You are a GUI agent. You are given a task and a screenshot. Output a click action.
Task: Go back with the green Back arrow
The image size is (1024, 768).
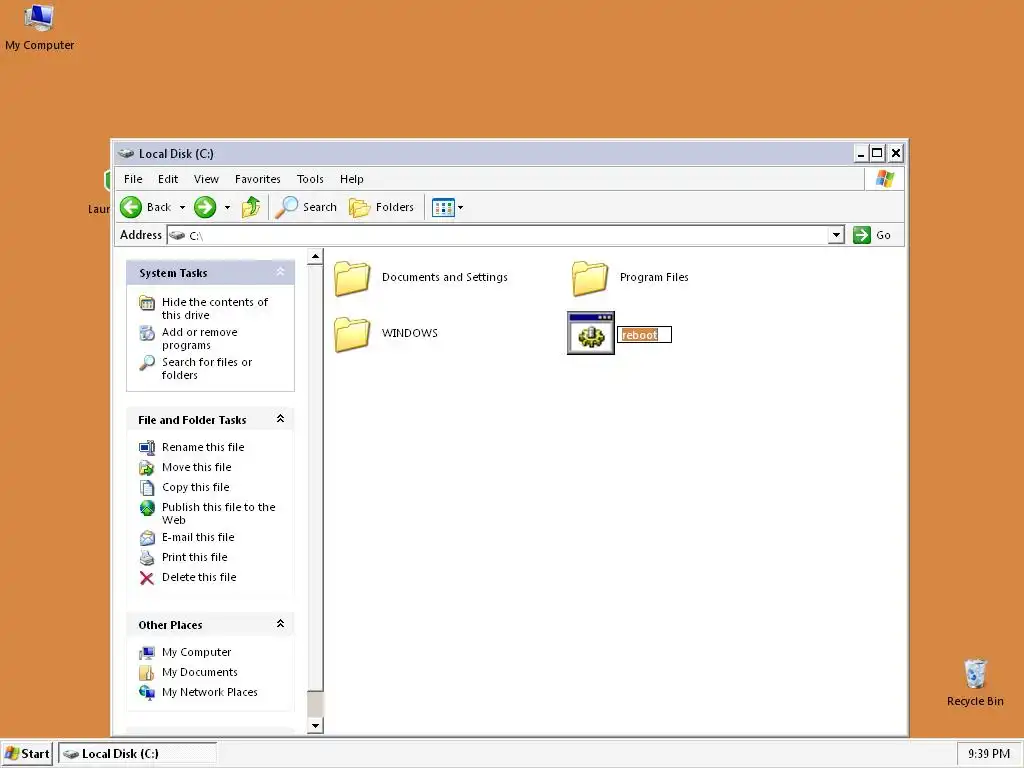pyautogui.click(x=131, y=207)
